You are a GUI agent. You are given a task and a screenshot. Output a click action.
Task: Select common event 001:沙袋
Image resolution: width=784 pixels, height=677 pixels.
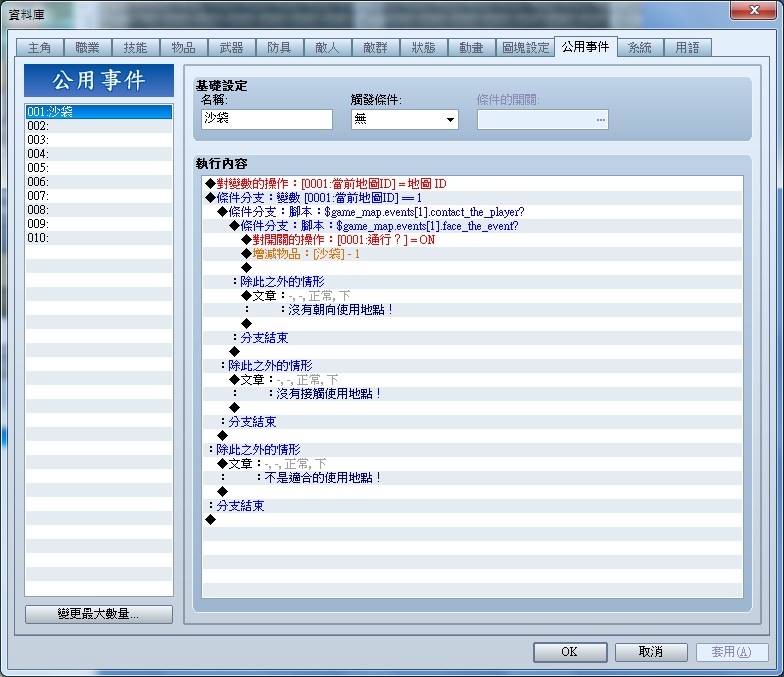[98, 112]
